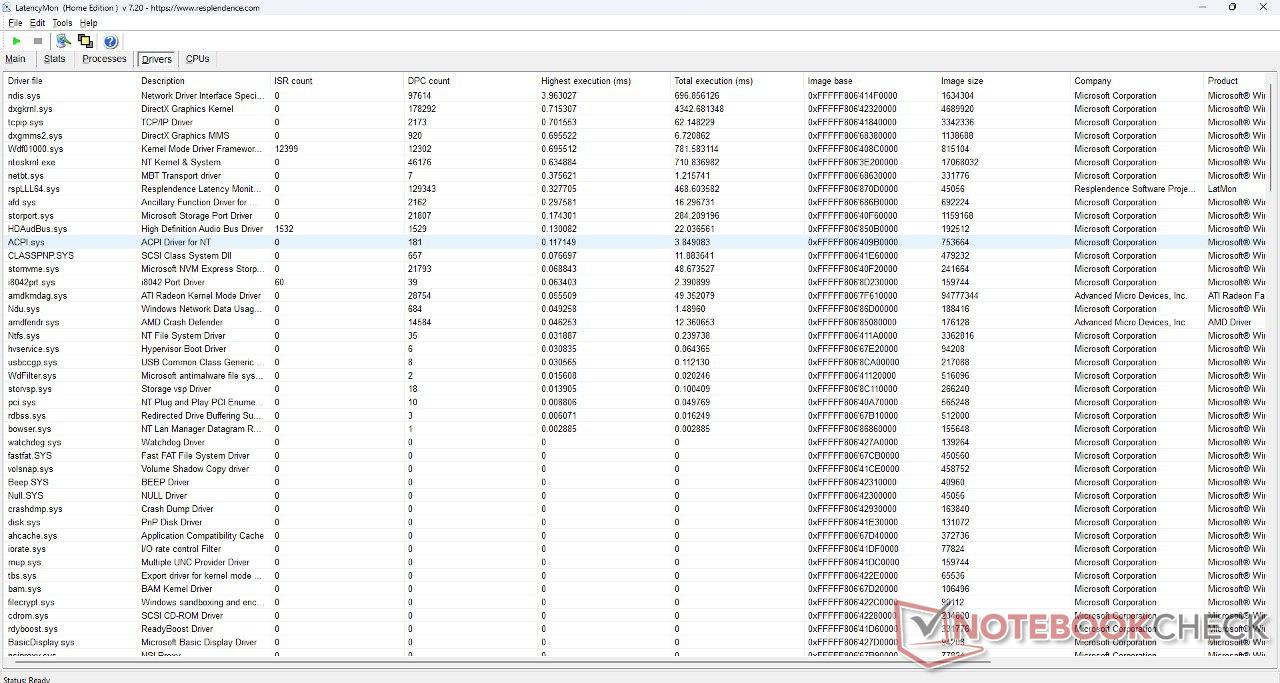Open help via the blue question mark icon
The image size is (1280, 683).
[110, 41]
